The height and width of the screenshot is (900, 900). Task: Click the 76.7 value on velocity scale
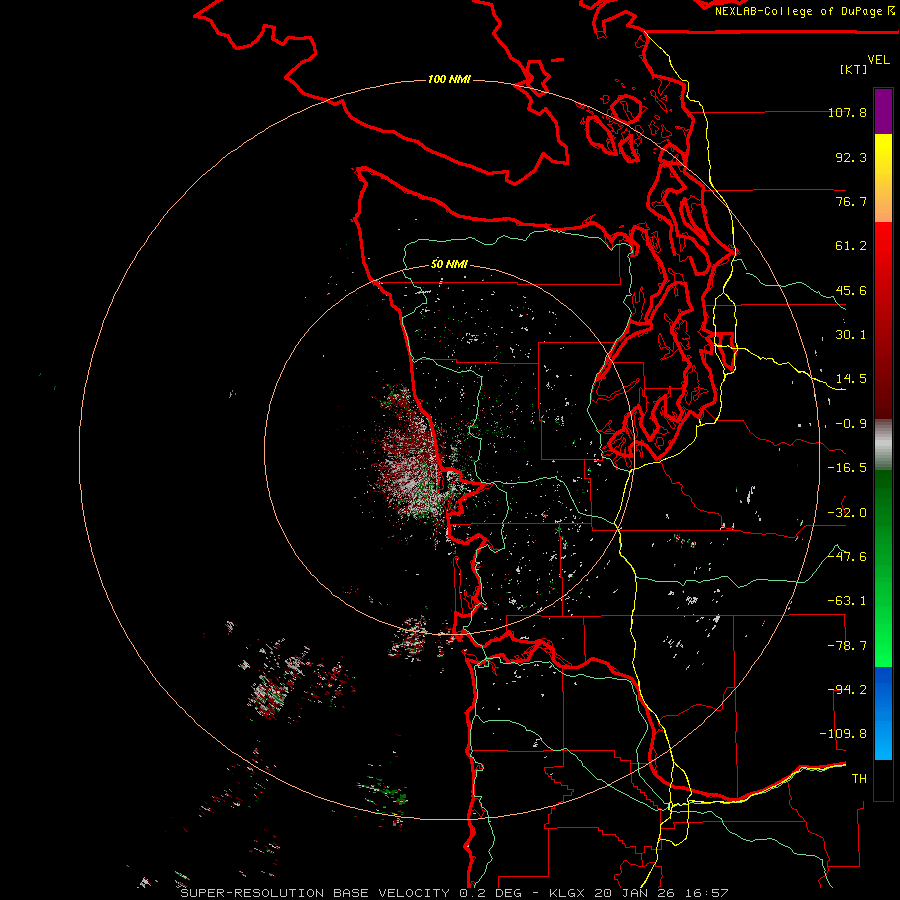pos(851,201)
